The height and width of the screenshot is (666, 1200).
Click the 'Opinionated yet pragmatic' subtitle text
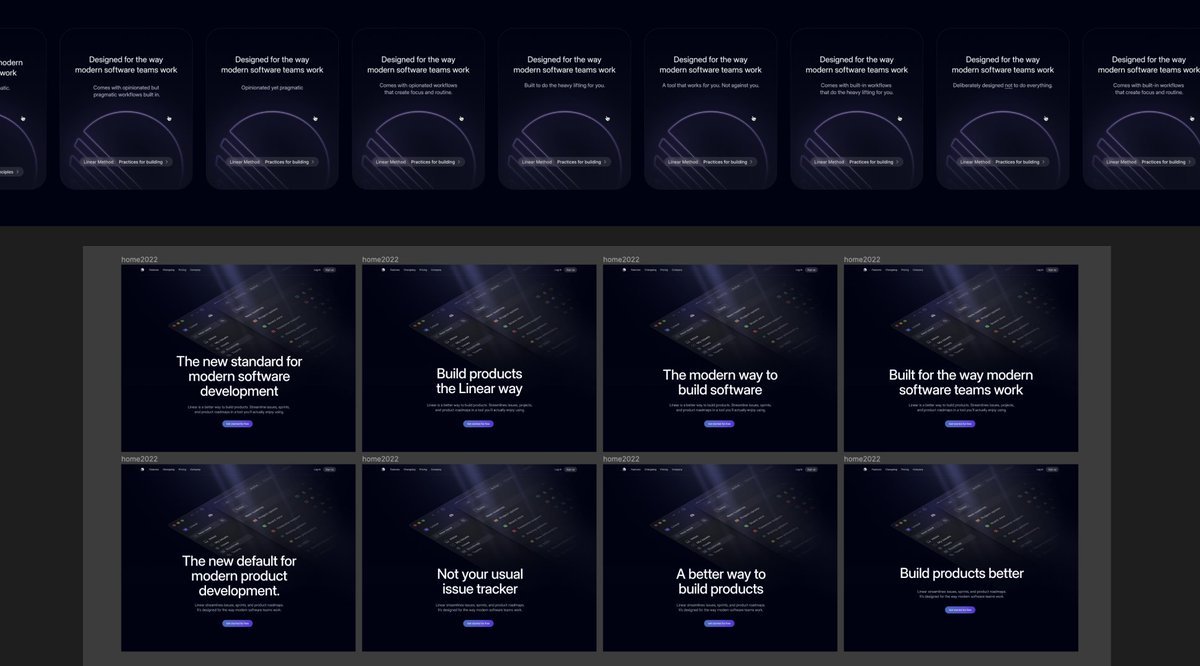[x=272, y=87]
